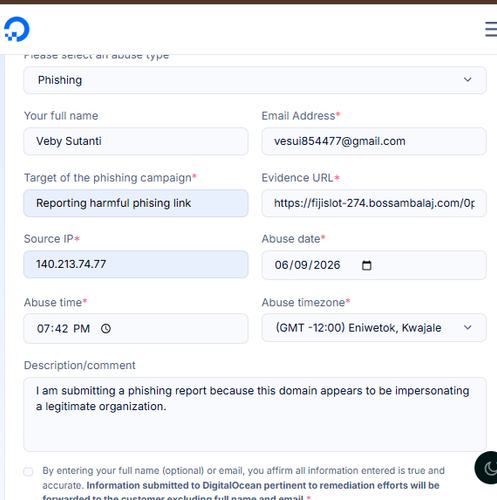Click the Evidence URL input
This screenshot has height=500, width=497.
click(x=374, y=203)
